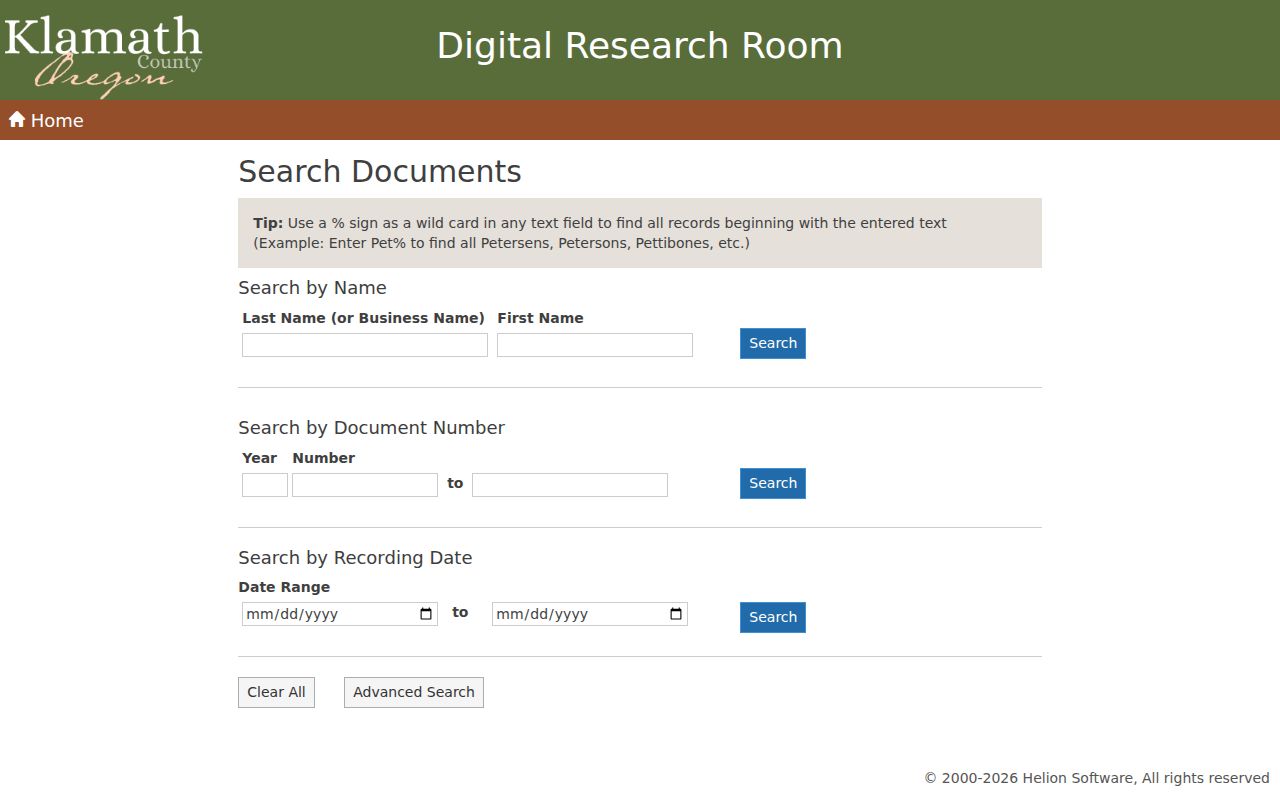This screenshot has width=1280, height=800.
Task: Focus the Last Name or Business Name field
Action: click(x=365, y=345)
